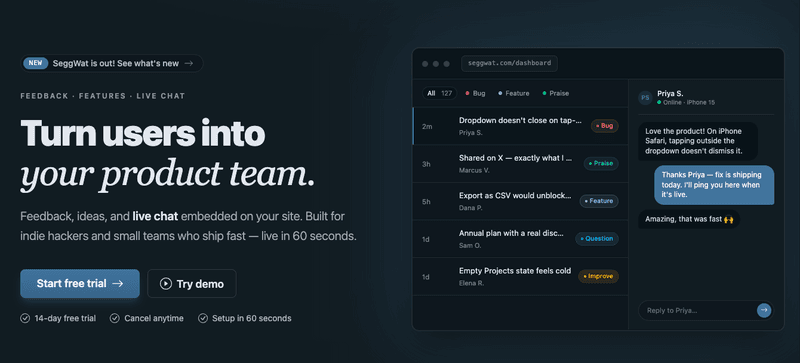Click the play icon in Try demo

[165, 284]
